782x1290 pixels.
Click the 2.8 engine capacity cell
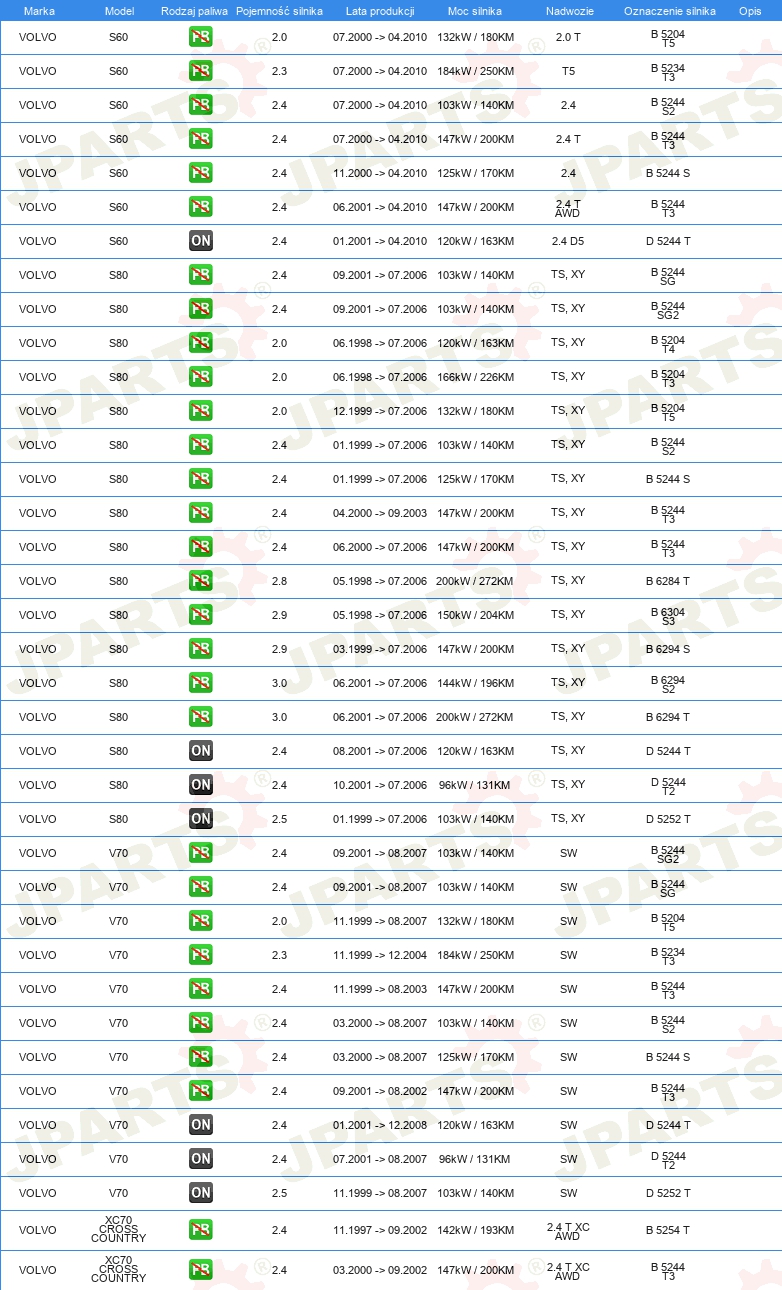click(279, 582)
